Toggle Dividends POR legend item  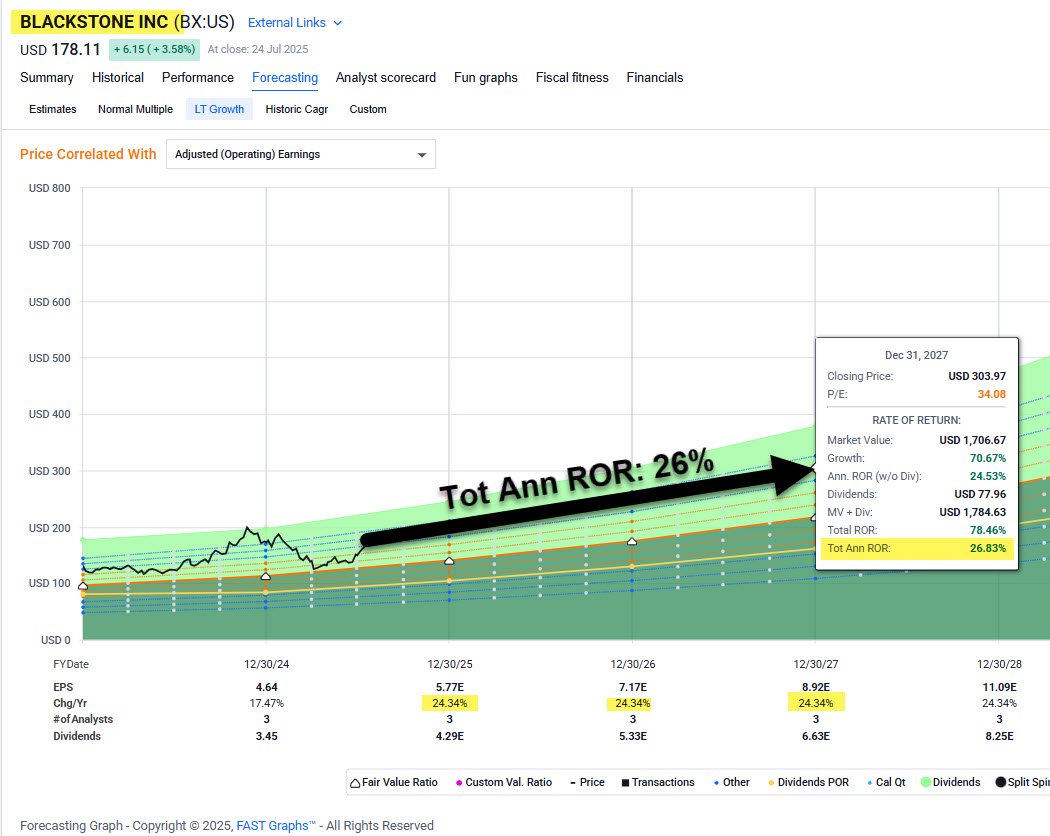click(x=808, y=782)
